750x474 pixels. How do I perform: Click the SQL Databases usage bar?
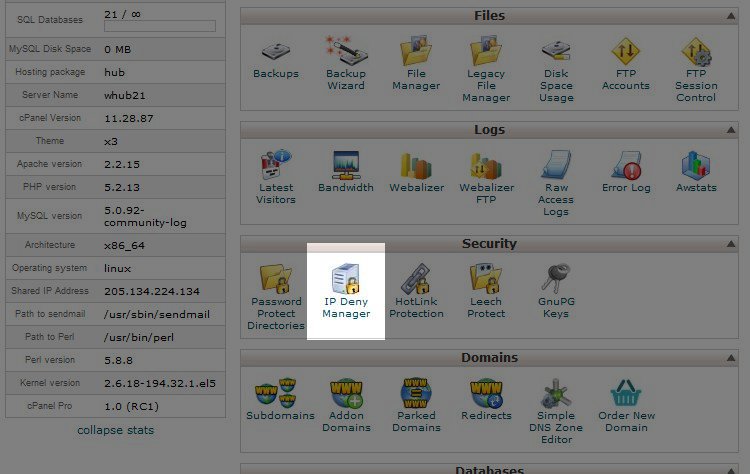(158, 26)
